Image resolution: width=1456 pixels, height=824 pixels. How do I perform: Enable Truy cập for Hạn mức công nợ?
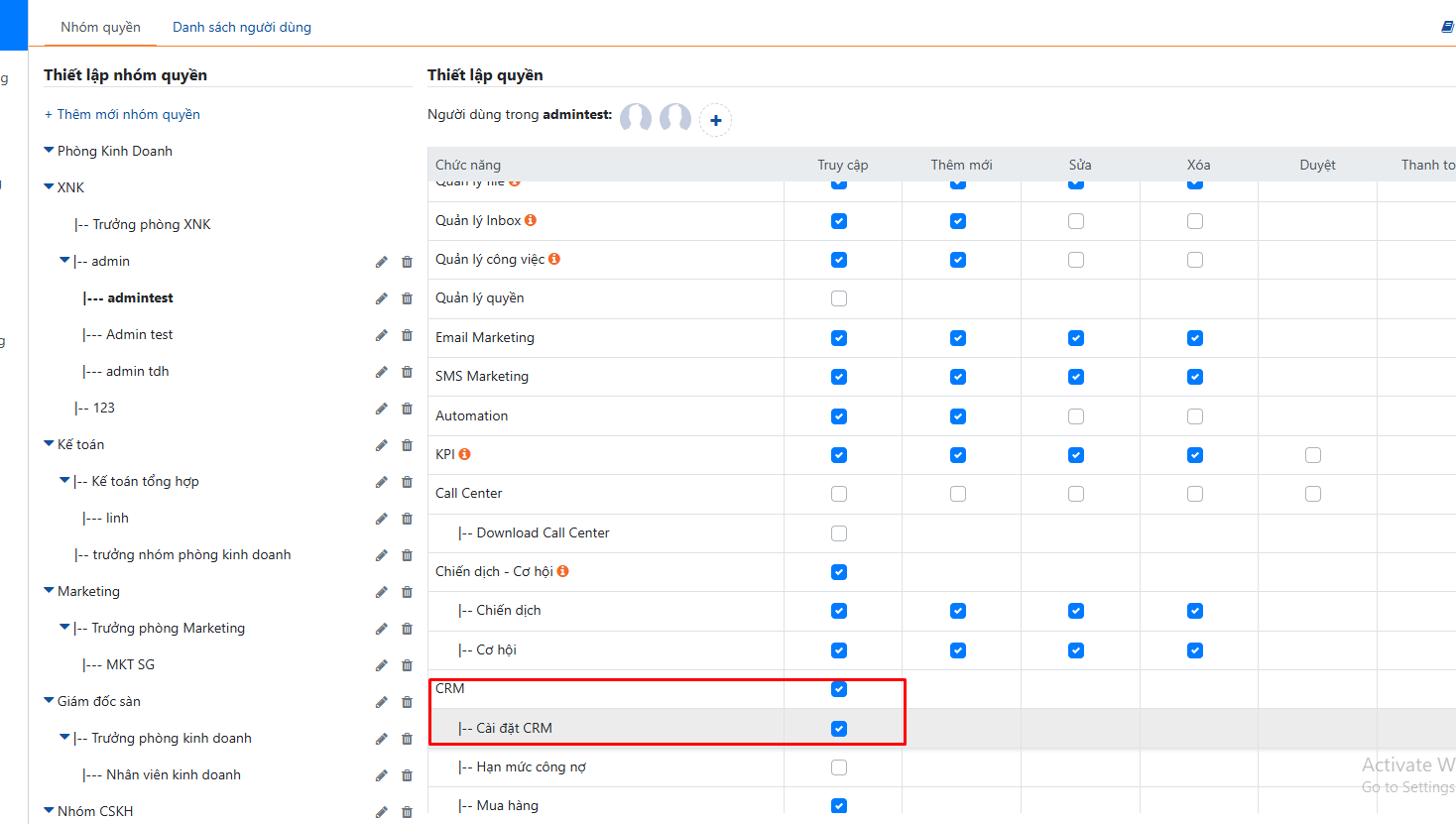(839, 767)
